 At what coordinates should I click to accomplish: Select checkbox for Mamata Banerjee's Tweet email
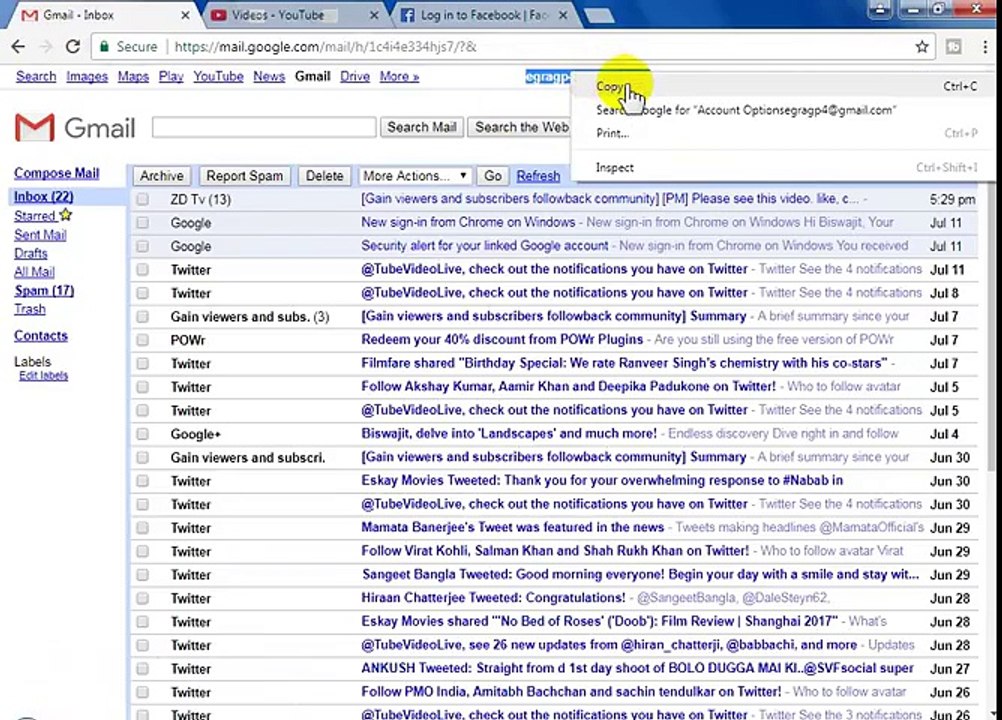click(x=143, y=528)
